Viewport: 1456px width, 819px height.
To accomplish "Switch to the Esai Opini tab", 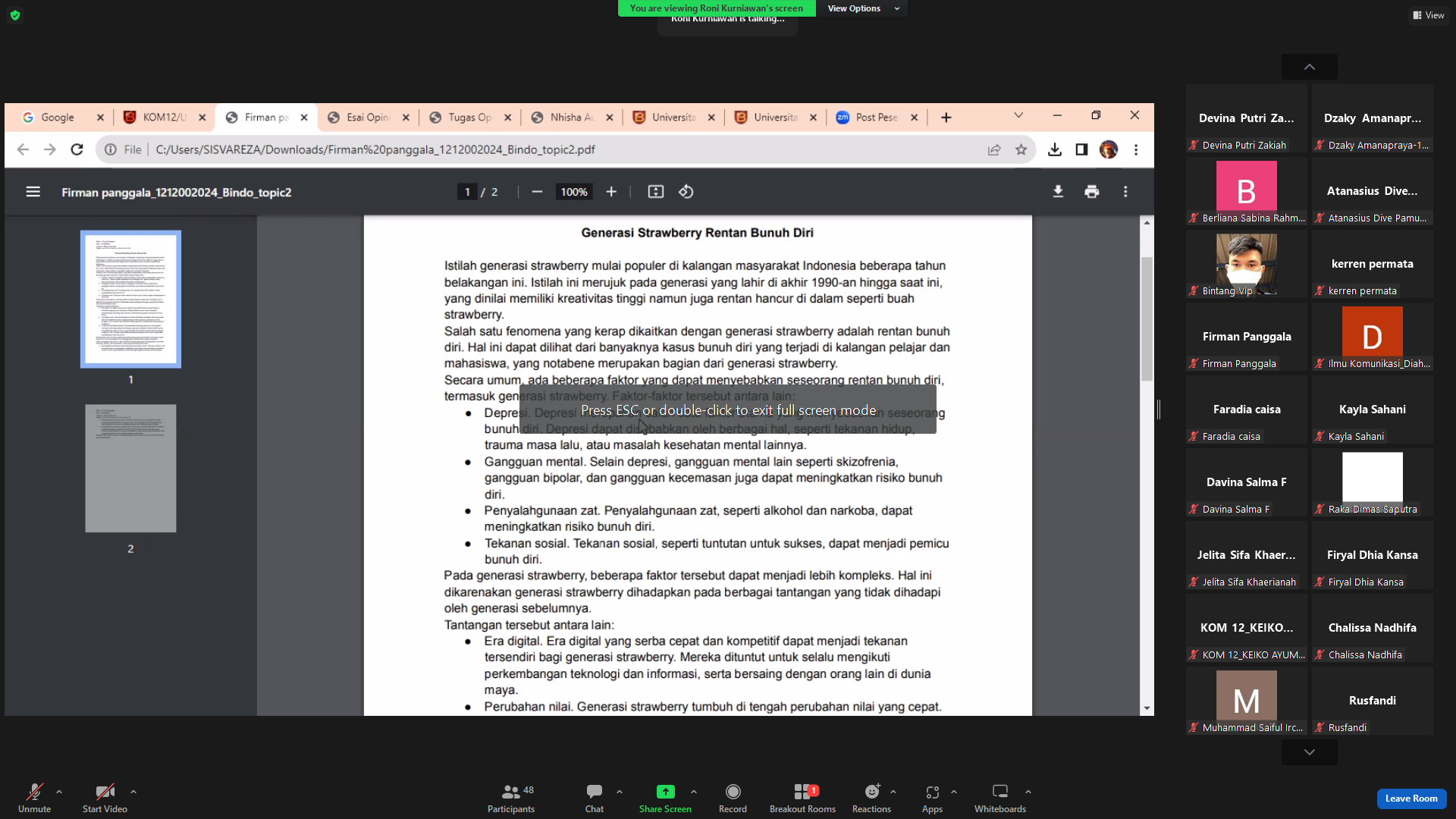I will click(369, 118).
